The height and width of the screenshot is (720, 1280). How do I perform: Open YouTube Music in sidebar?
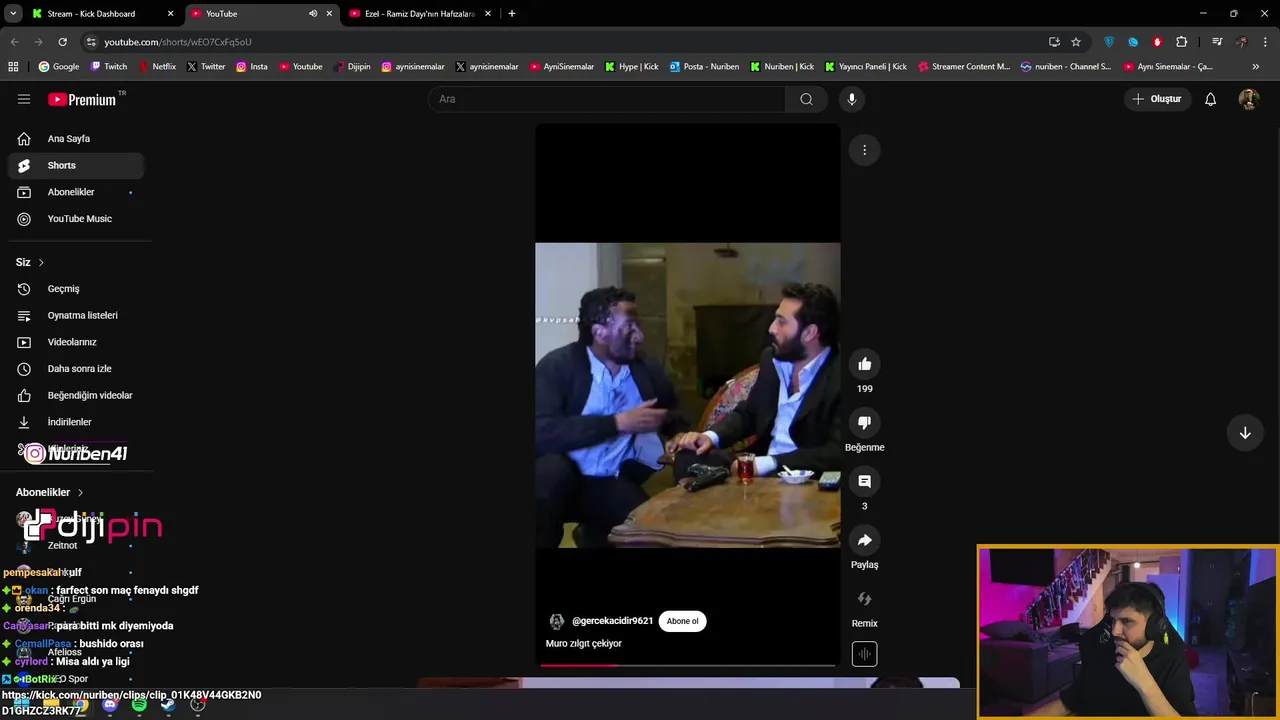click(76, 219)
